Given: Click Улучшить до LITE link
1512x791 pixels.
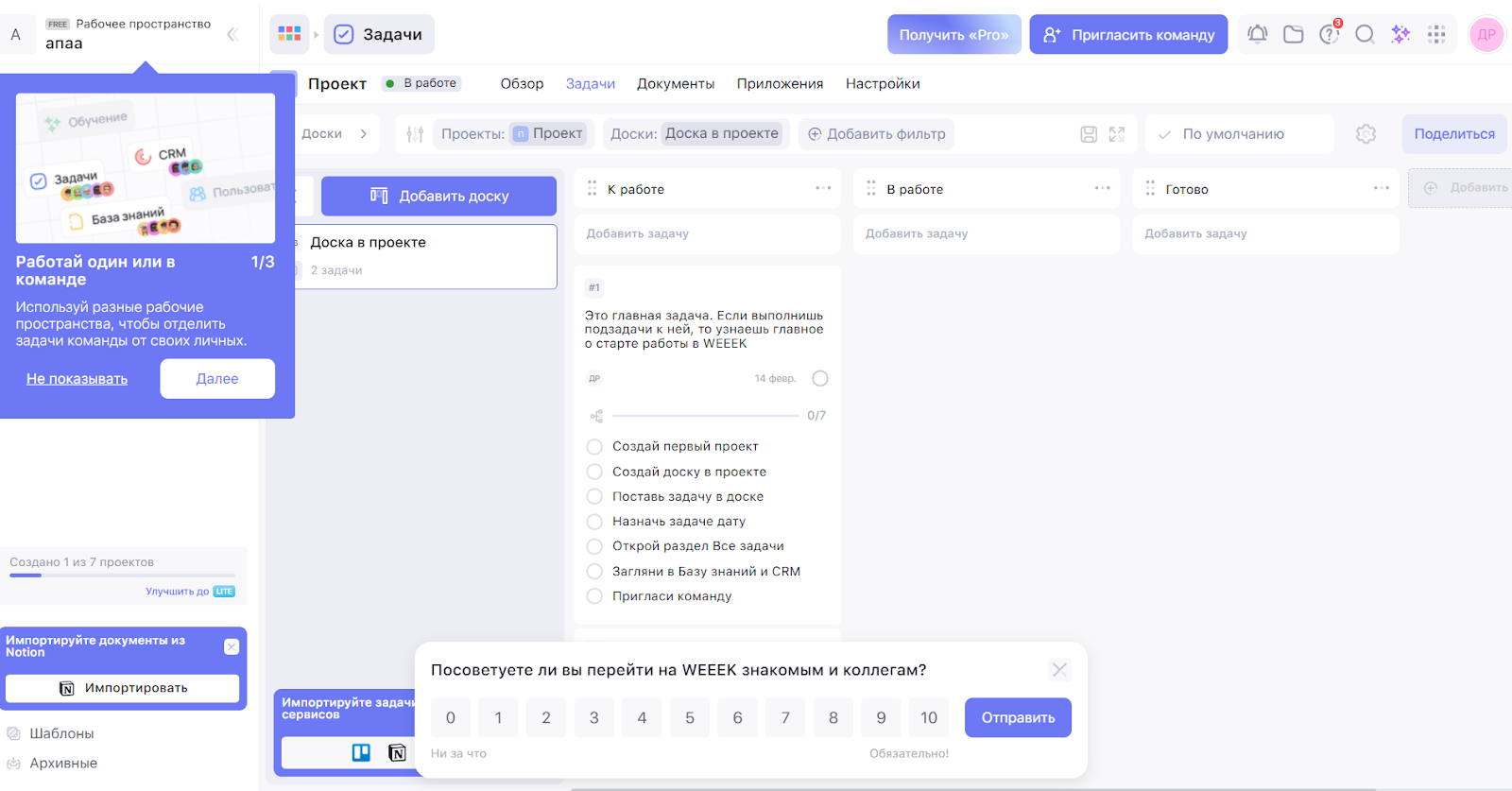Looking at the screenshot, I should click(x=190, y=592).
